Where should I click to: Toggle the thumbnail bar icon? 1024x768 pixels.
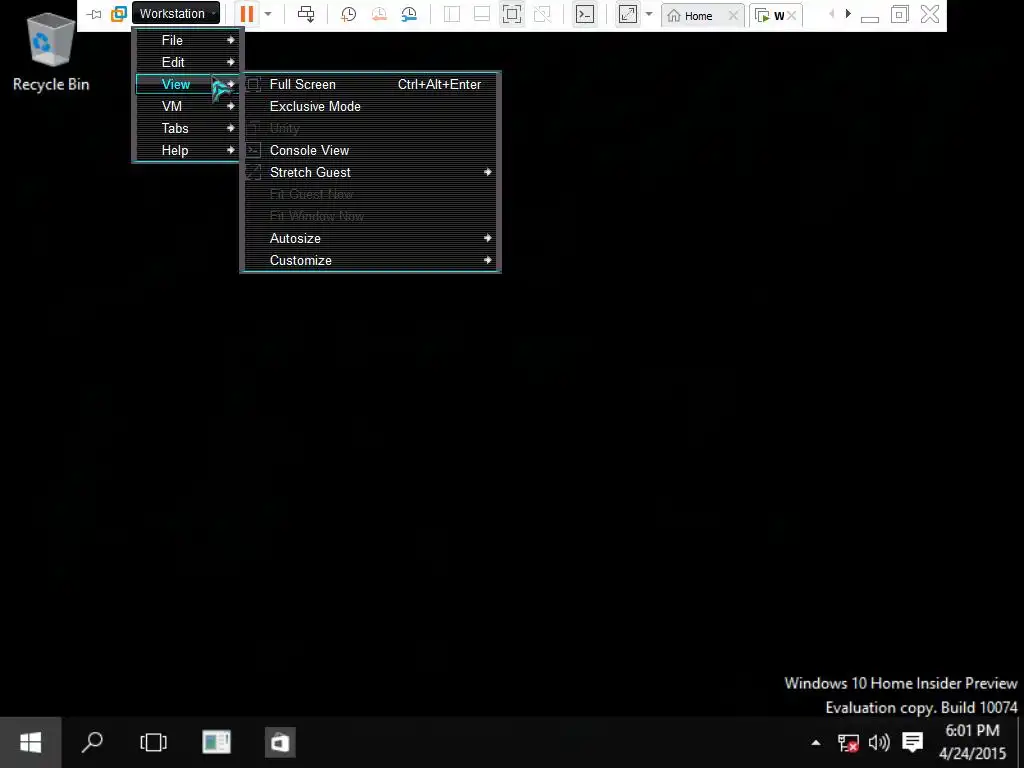482,14
